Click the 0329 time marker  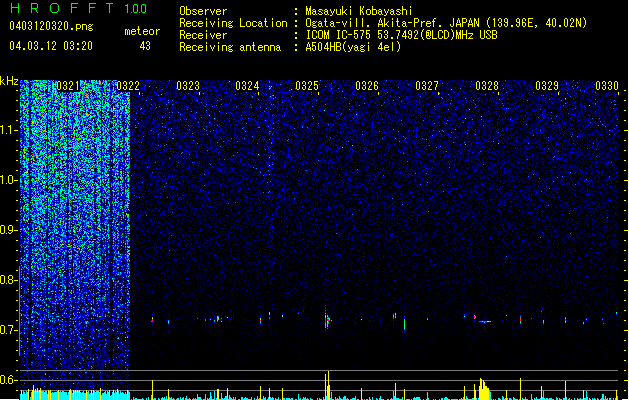[x=547, y=86]
